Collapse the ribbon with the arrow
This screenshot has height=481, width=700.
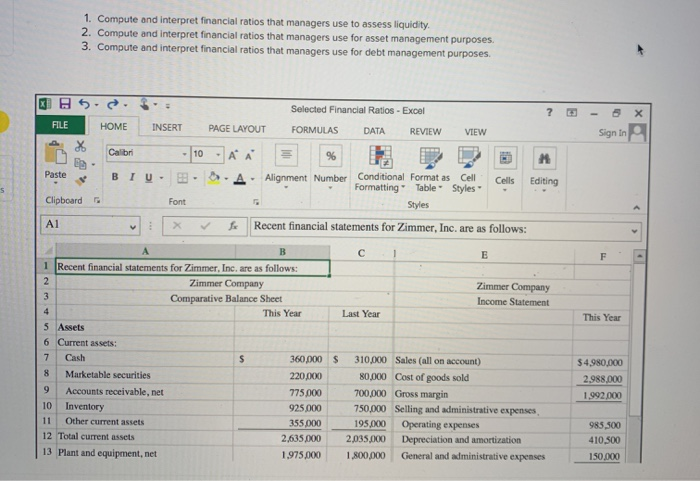coord(637,208)
